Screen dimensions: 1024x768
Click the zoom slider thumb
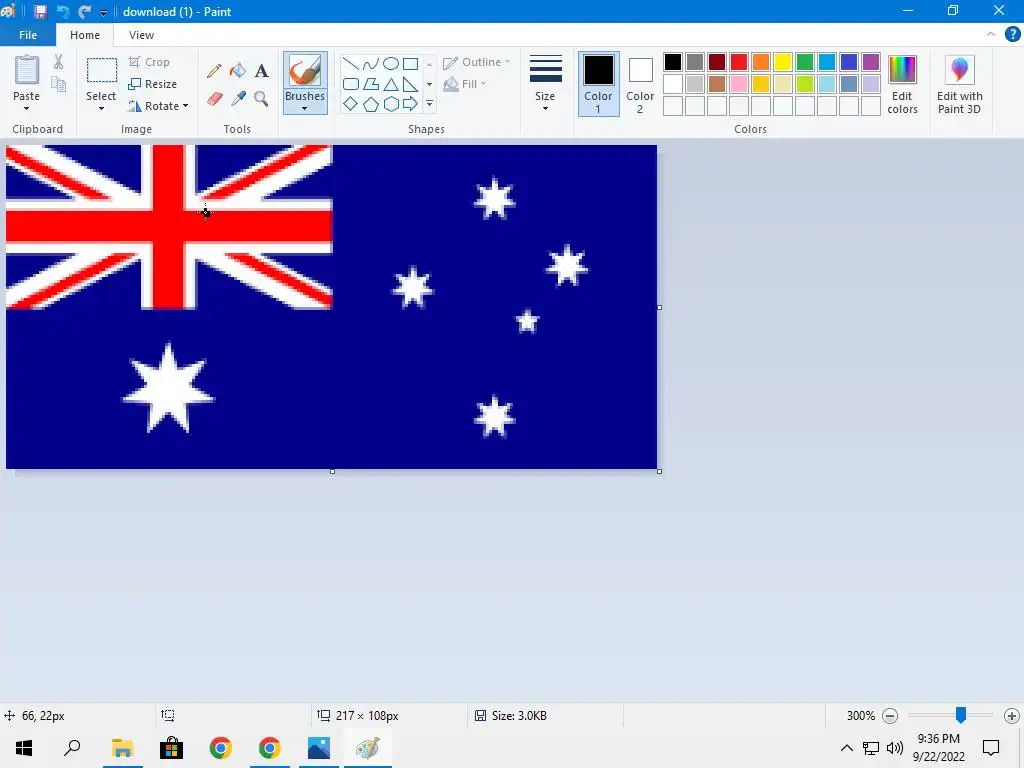click(961, 715)
